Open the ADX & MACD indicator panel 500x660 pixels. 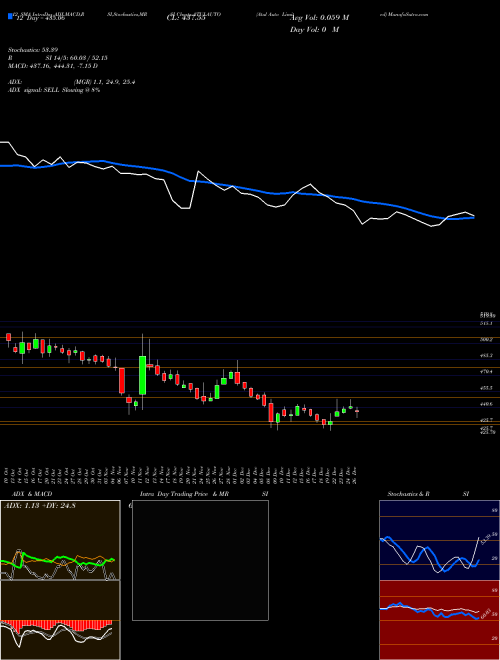point(60,580)
